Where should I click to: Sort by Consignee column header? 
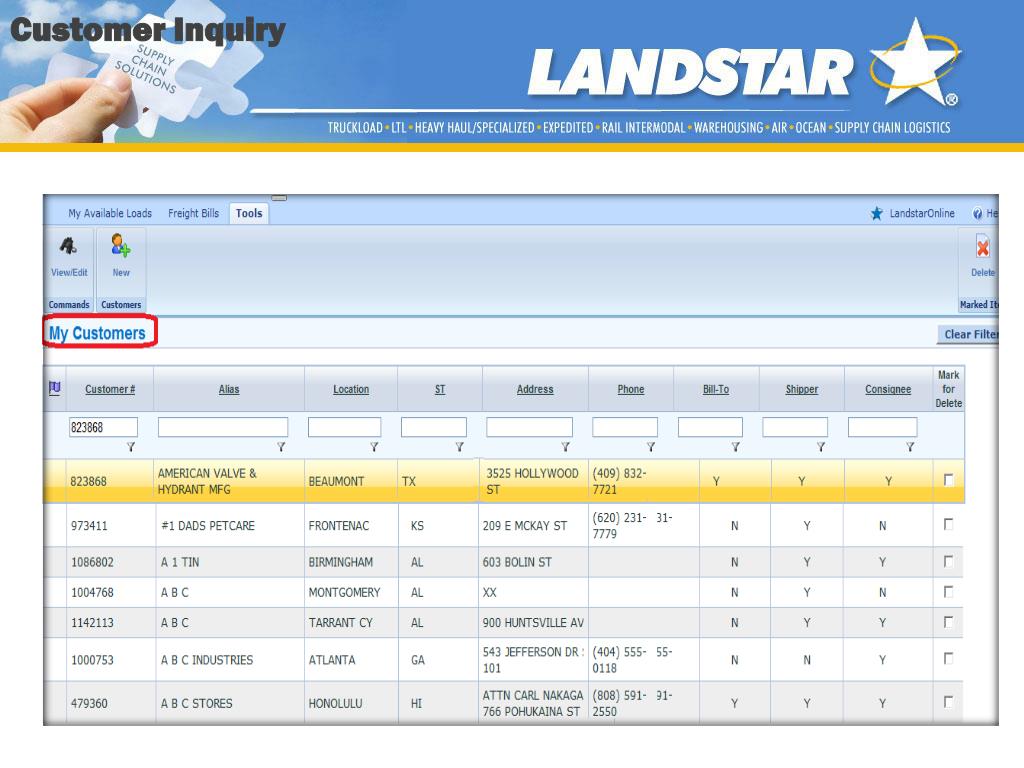coord(888,389)
